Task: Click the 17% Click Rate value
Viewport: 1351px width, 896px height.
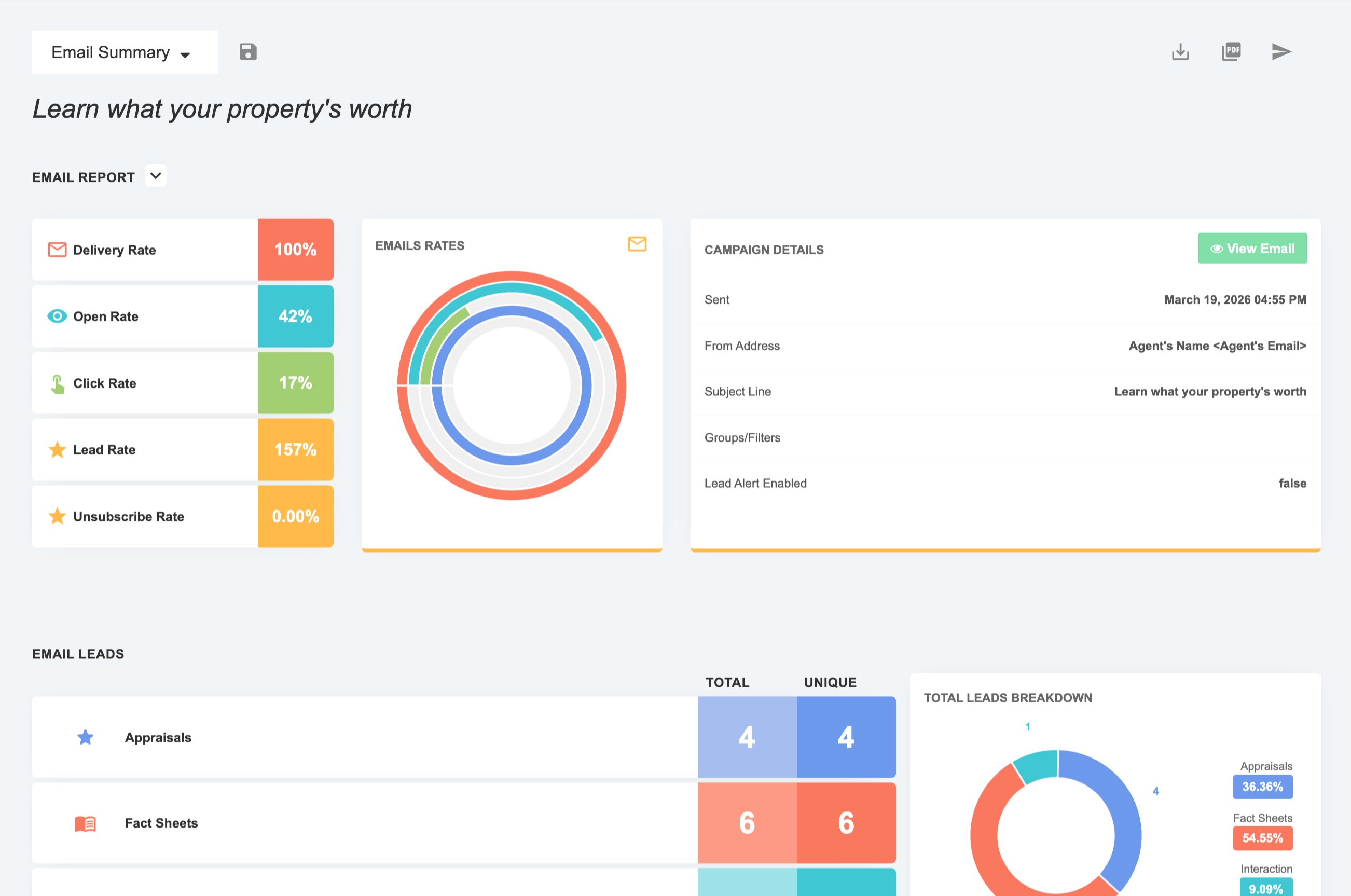Action: [295, 383]
